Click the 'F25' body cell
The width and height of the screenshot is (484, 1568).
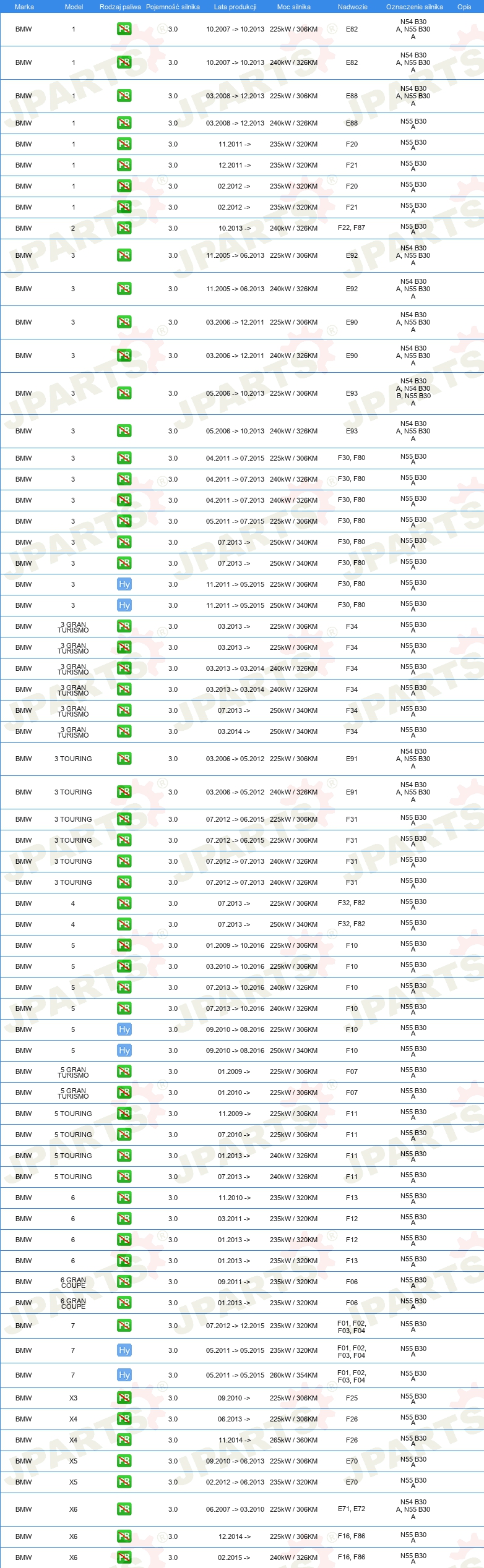tap(352, 1398)
